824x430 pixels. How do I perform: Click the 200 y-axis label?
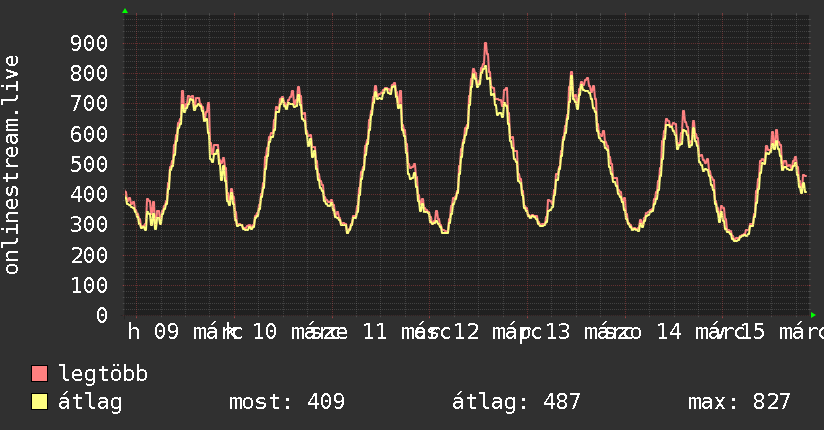[x=89, y=255]
